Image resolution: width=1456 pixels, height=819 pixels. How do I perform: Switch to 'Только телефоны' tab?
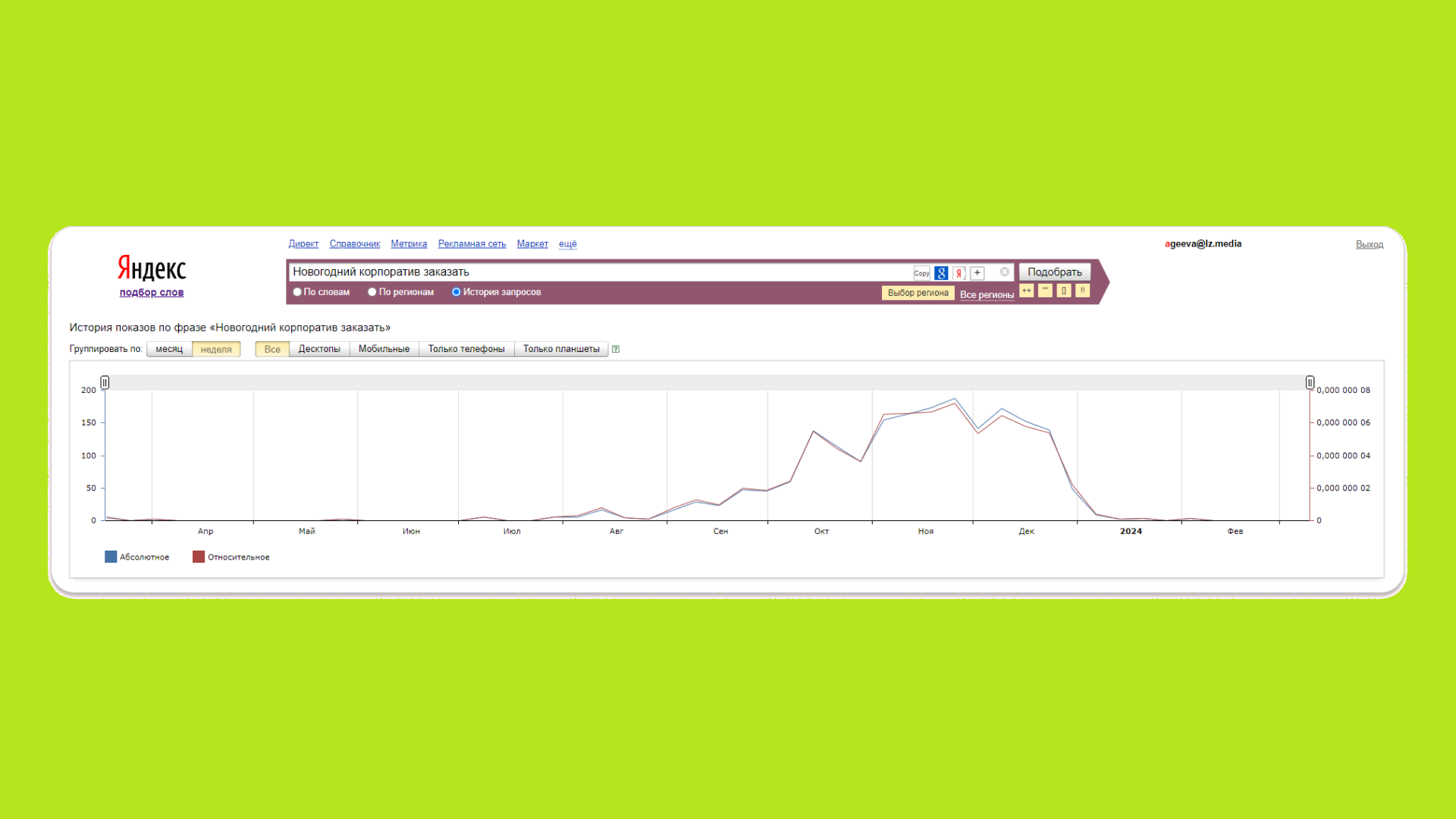coord(466,349)
